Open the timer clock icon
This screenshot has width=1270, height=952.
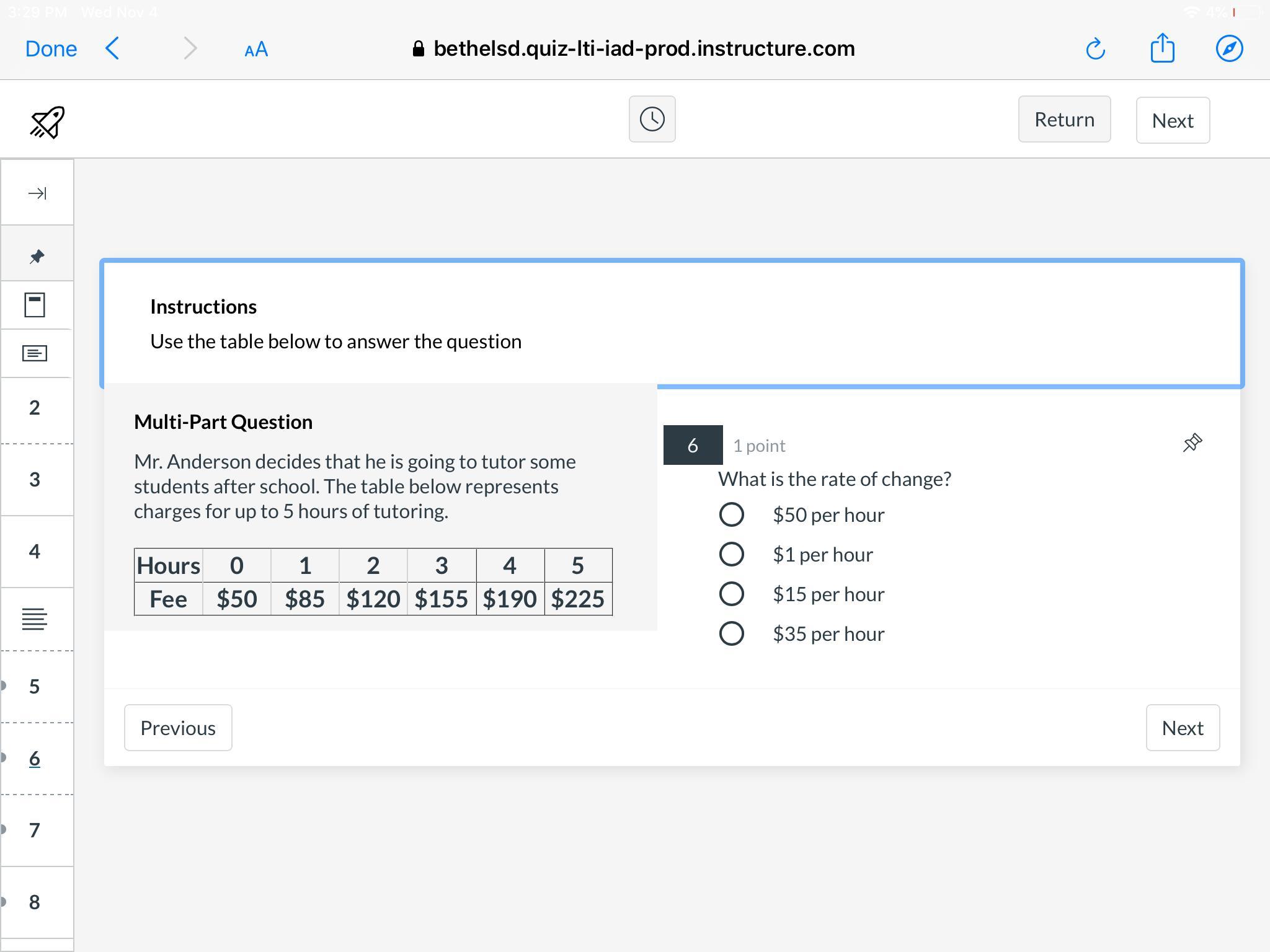coord(652,119)
